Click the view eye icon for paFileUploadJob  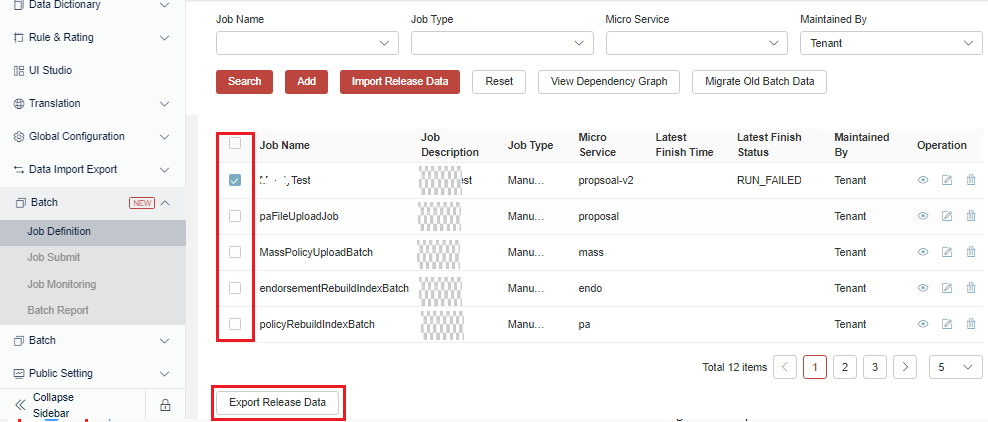pos(923,216)
